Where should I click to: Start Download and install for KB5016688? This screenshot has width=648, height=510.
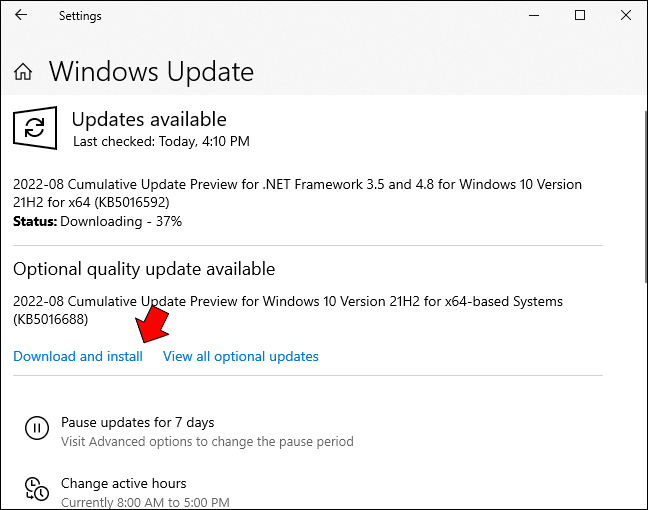(78, 356)
